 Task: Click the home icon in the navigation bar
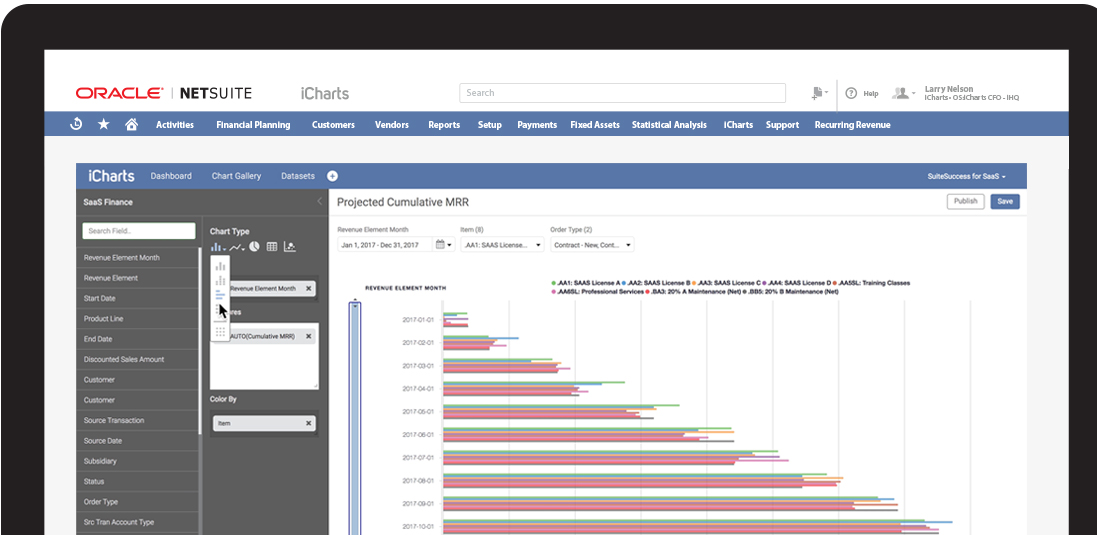tap(131, 125)
